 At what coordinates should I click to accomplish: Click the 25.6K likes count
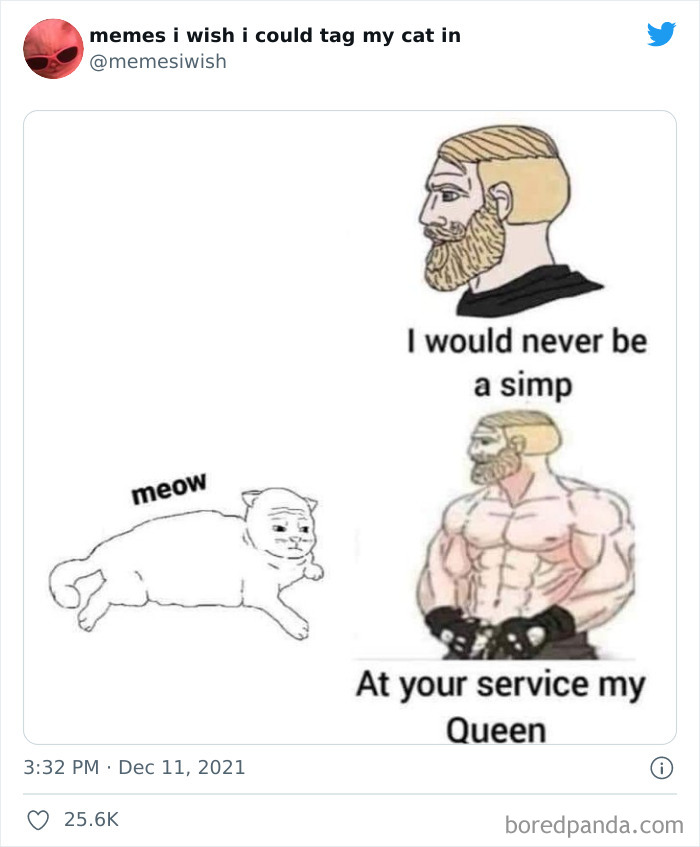(x=91, y=819)
